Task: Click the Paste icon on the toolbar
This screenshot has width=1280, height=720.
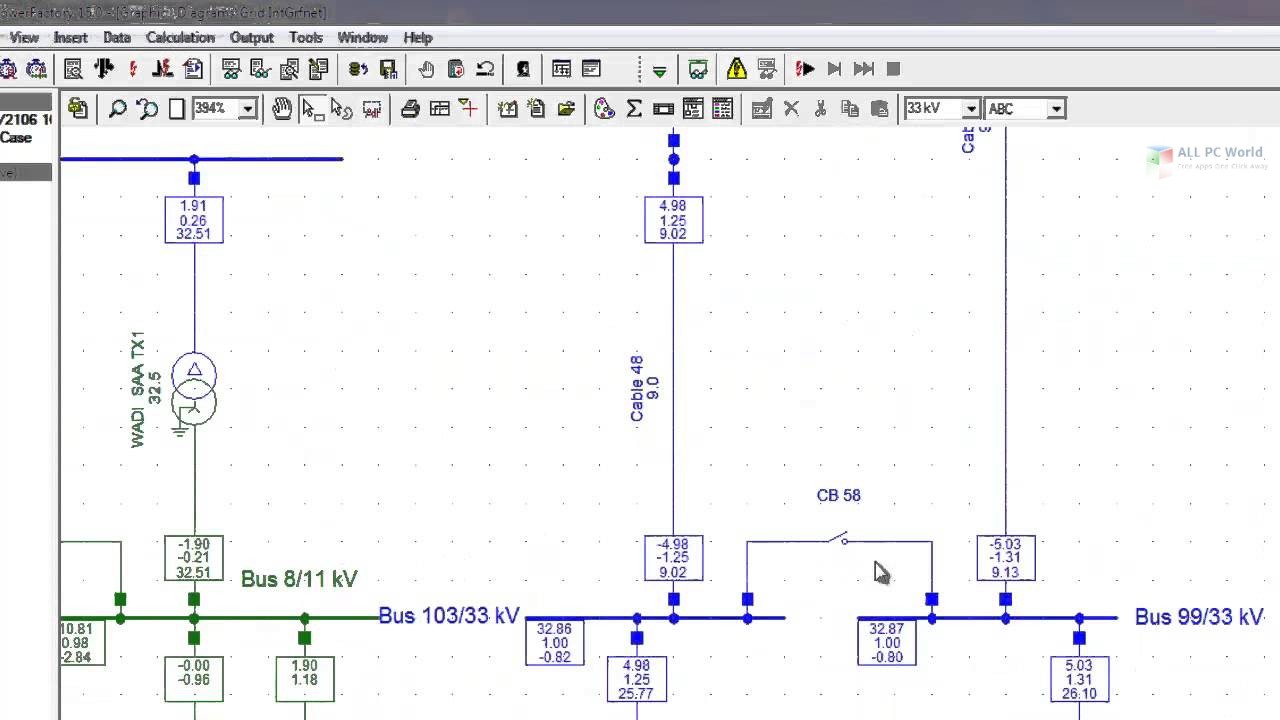Action: 880,108
